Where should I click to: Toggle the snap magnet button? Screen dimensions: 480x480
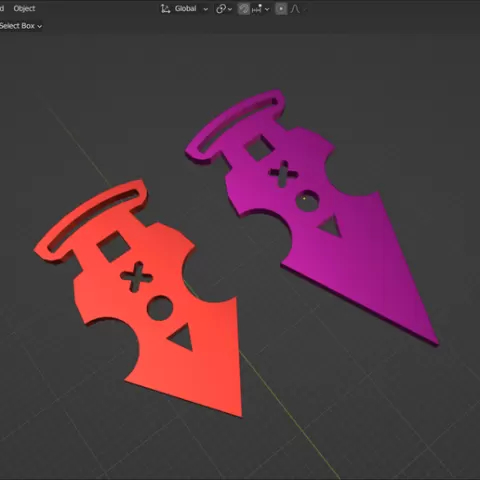(244, 9)
